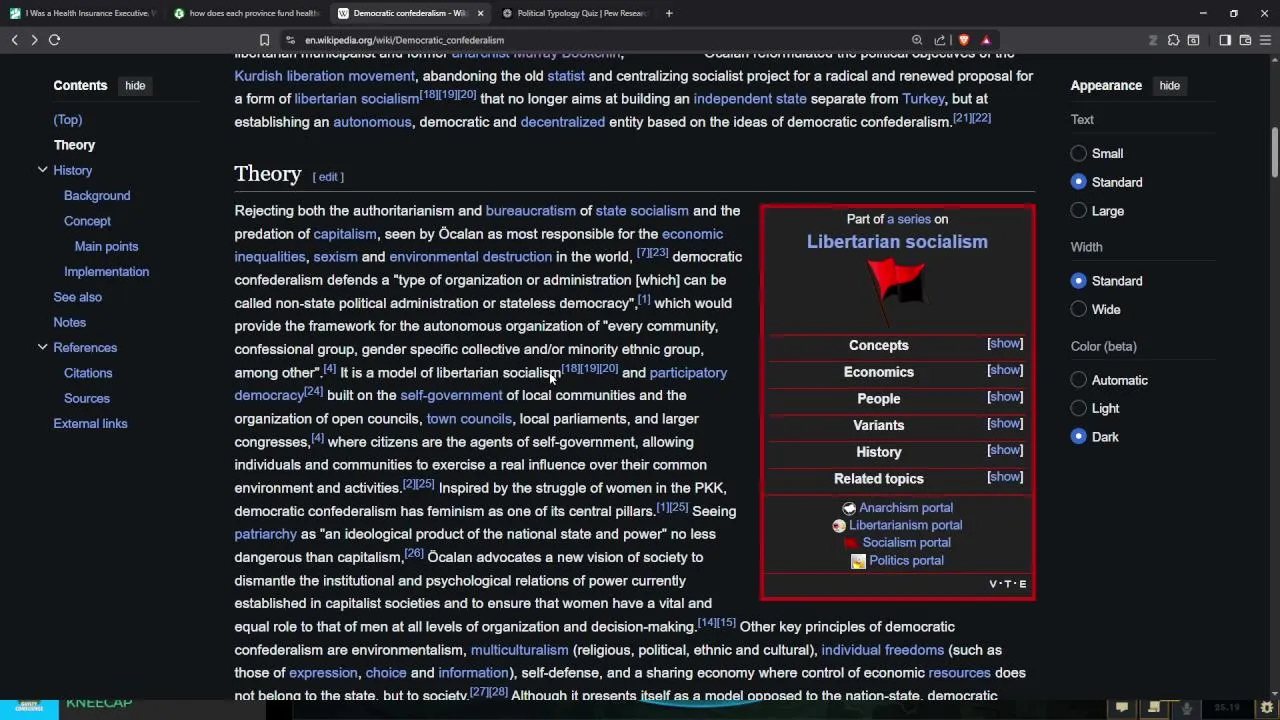Reload the Wikipedia page

click(55, 40)
